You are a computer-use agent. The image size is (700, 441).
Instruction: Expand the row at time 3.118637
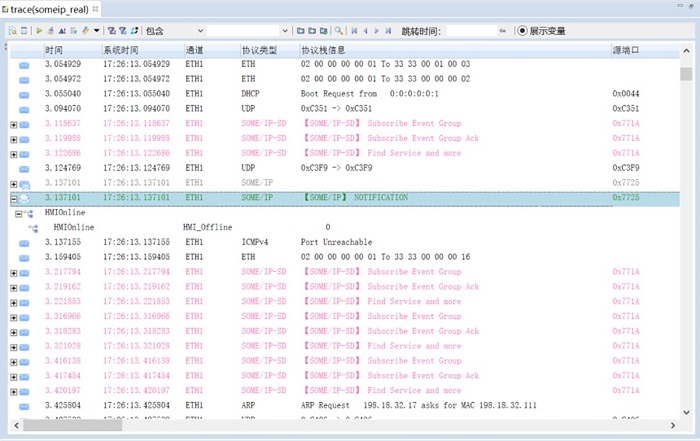14,125
